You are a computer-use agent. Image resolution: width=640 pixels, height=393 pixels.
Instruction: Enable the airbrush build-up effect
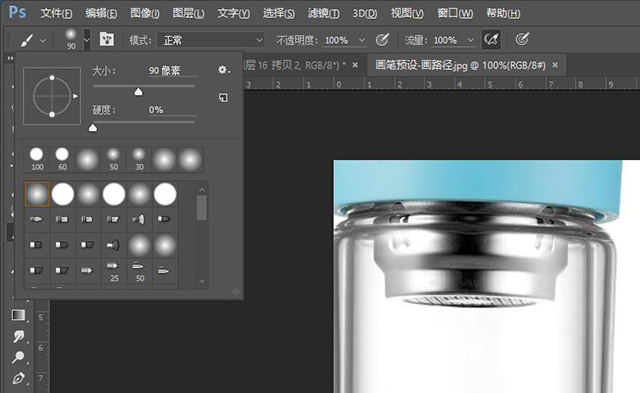coord(491,40)
